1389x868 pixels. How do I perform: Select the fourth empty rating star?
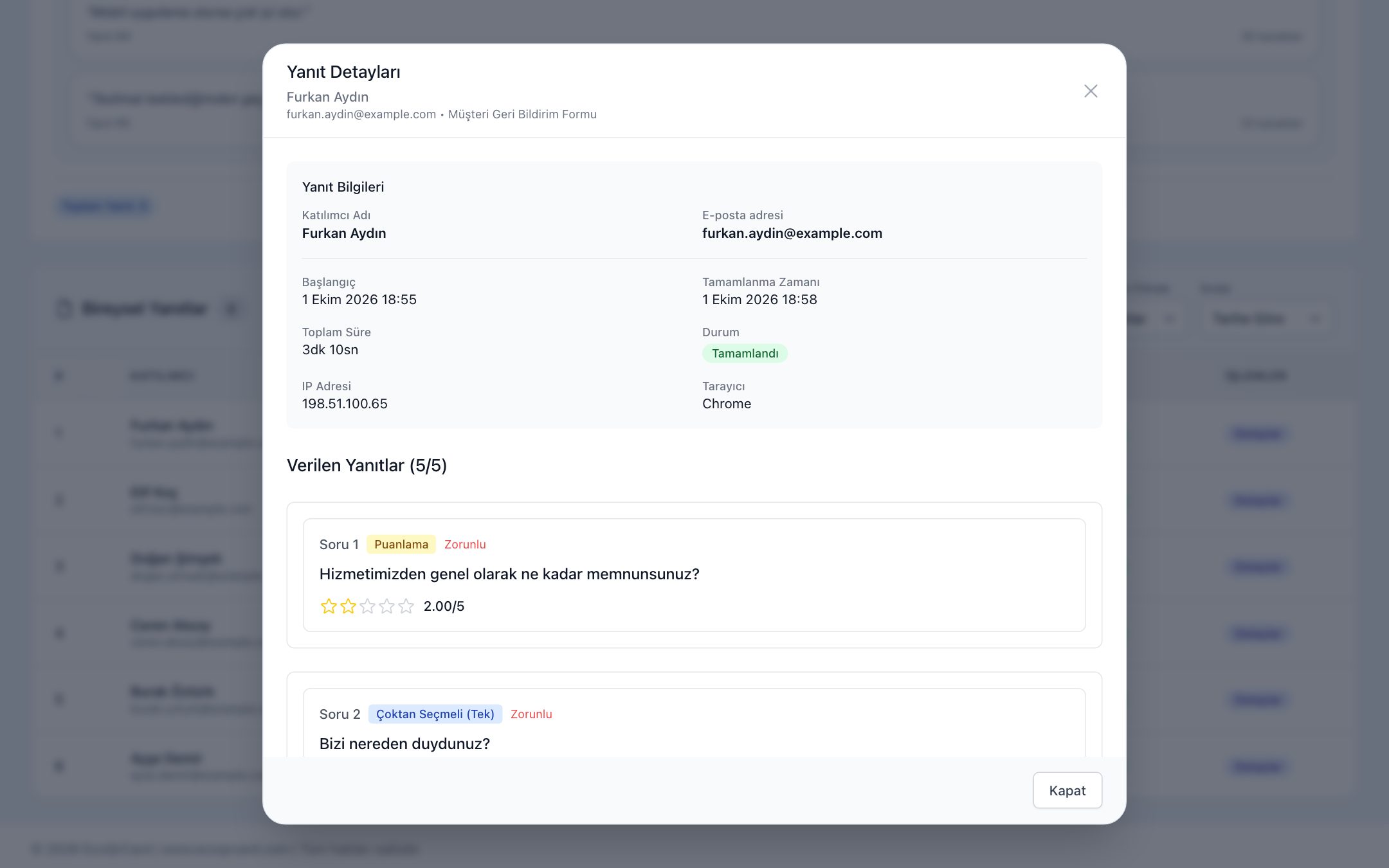pos(386,606)
